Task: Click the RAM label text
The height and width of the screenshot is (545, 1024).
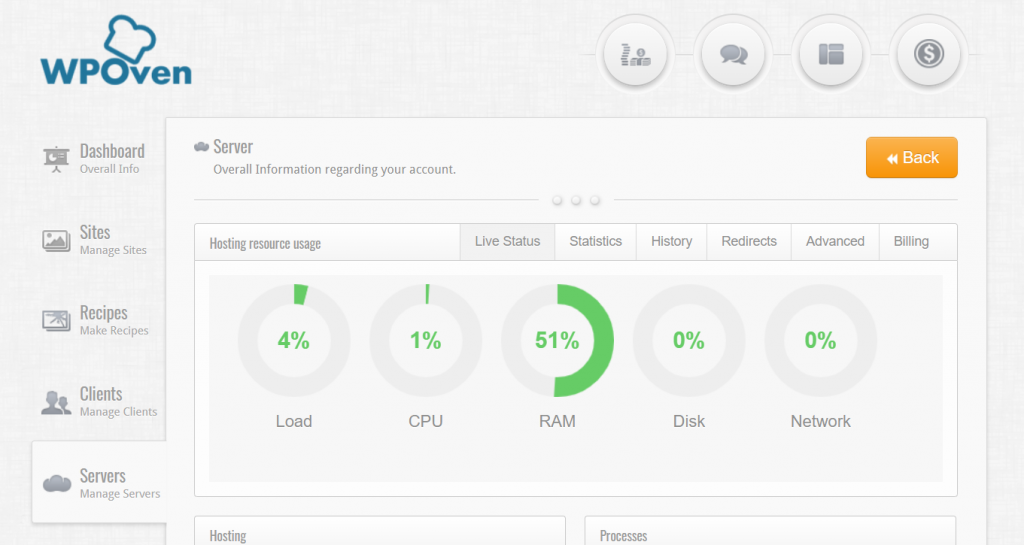Action: [557, 422]
